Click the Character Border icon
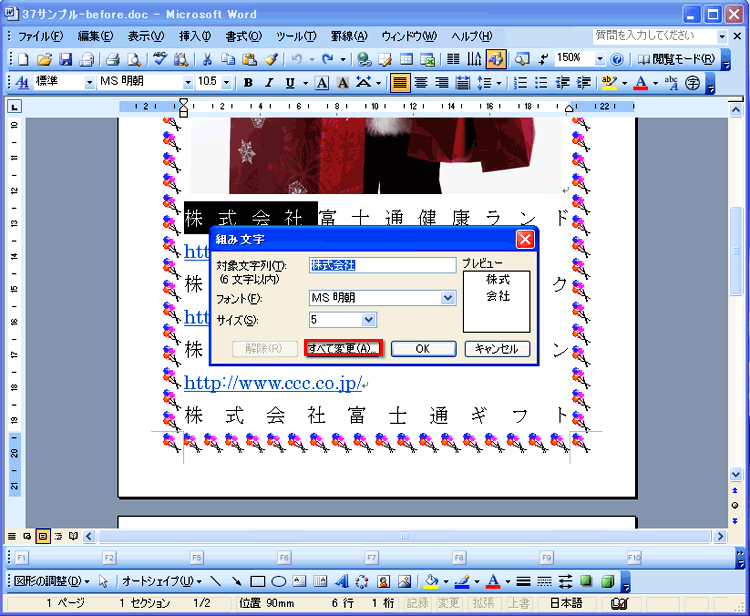 tap(322, 83)
